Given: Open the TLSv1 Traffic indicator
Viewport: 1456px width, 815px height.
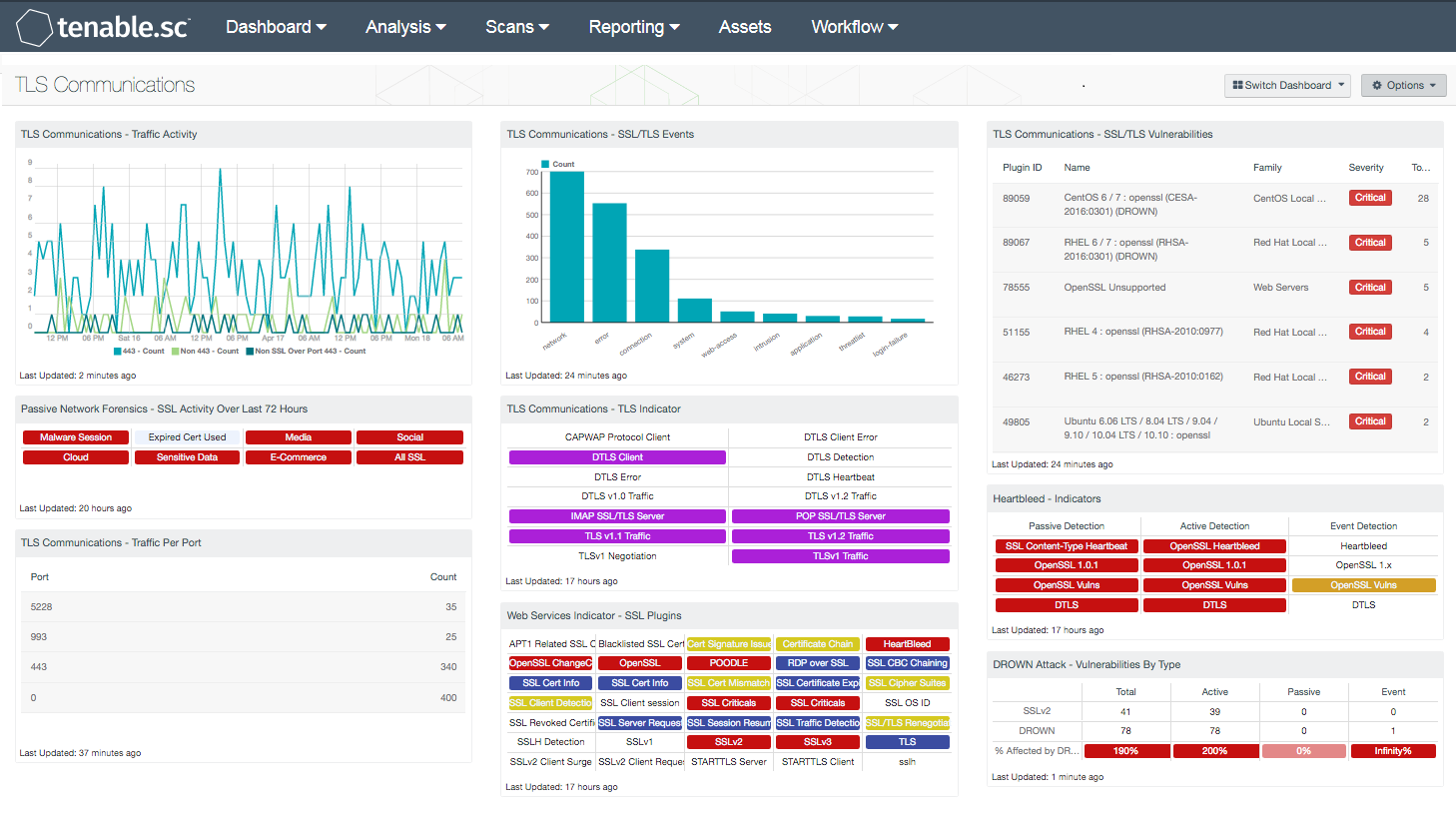Looking at the screenshot, I should point(841,556).
